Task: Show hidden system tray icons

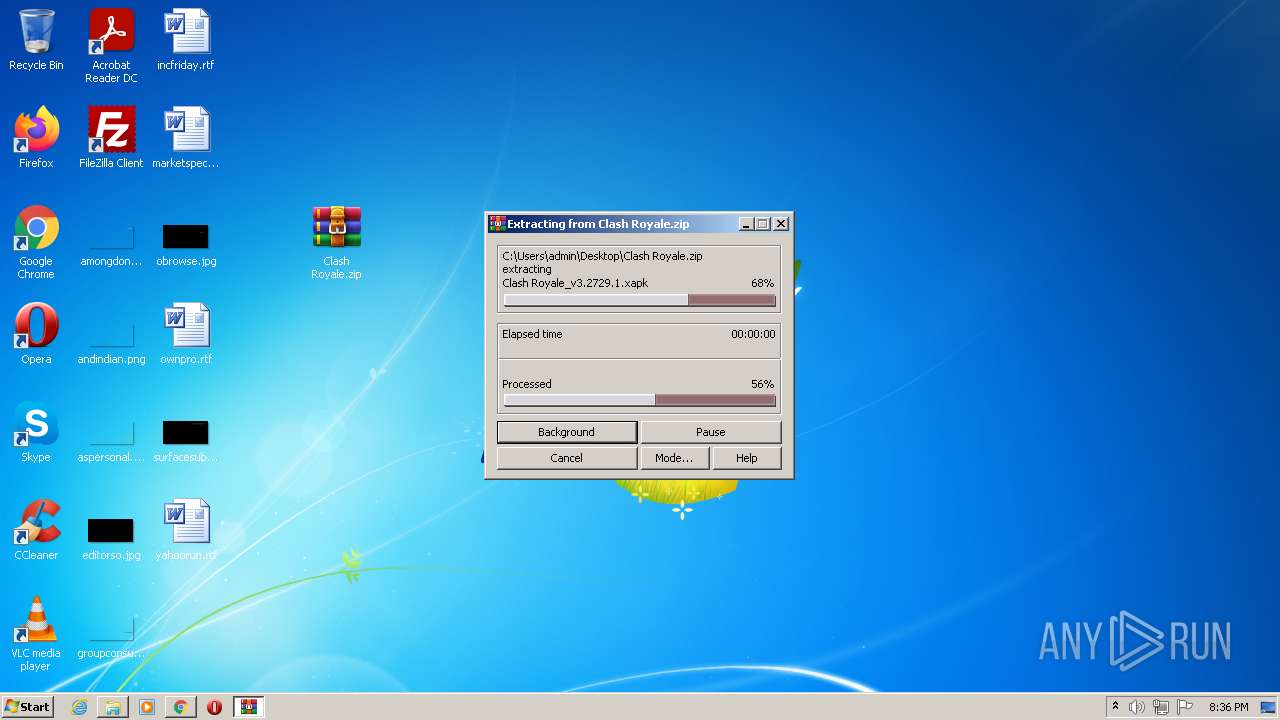Action: [1115, 707]
